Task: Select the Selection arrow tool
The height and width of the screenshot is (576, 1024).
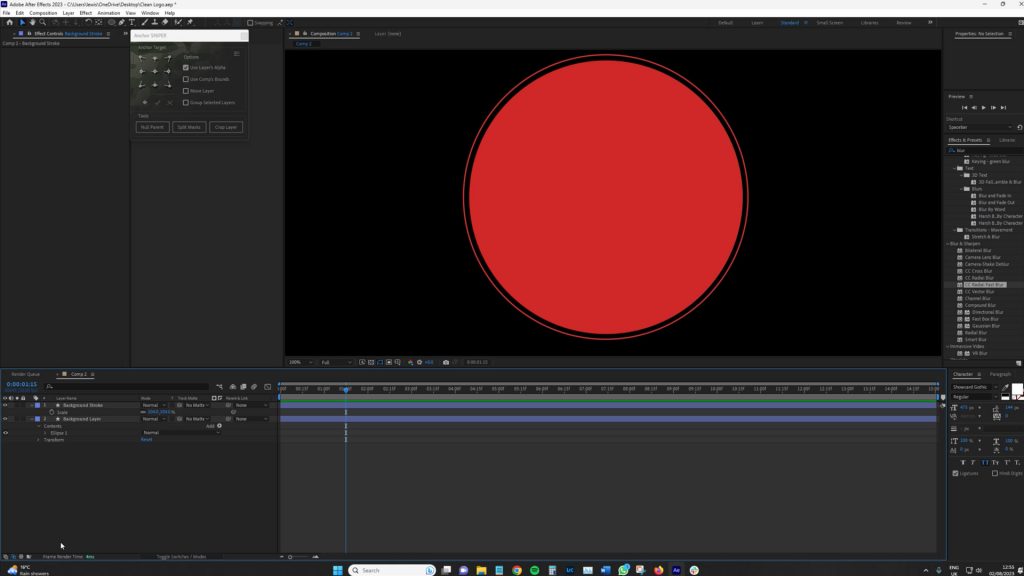Action: [x=22, y=22]
